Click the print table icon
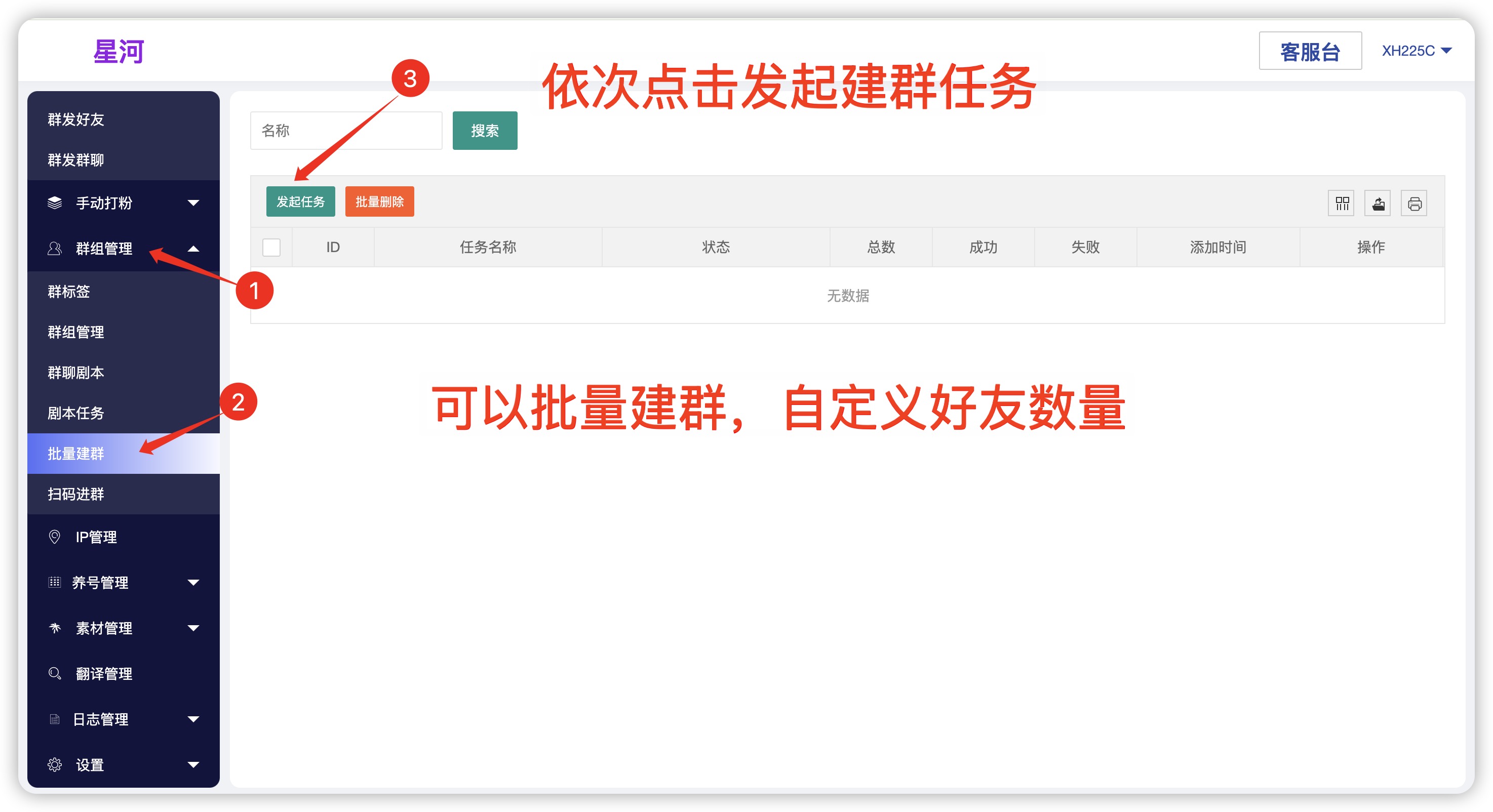 1414,204
